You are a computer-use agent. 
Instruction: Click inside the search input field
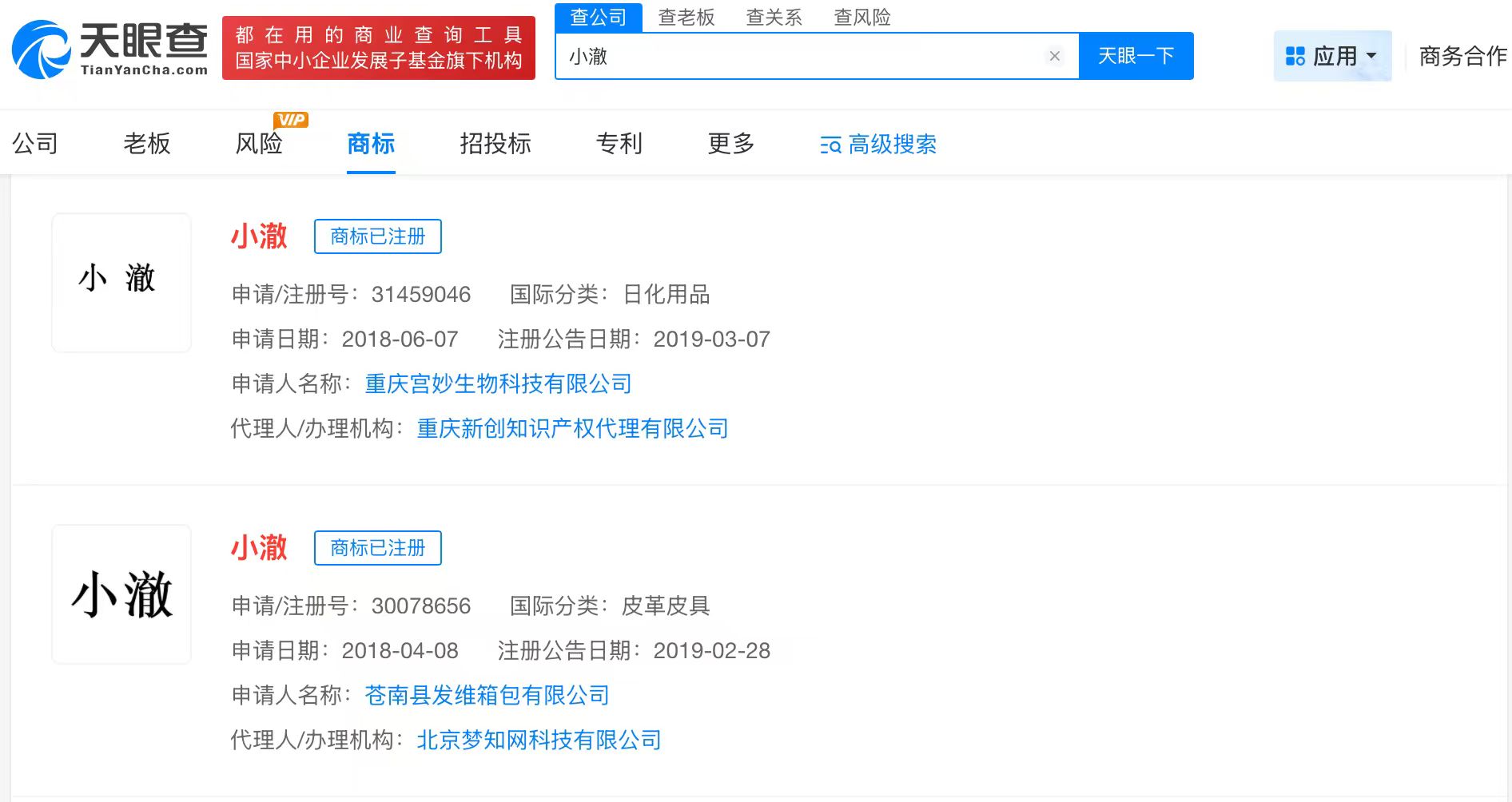[799, 55]
